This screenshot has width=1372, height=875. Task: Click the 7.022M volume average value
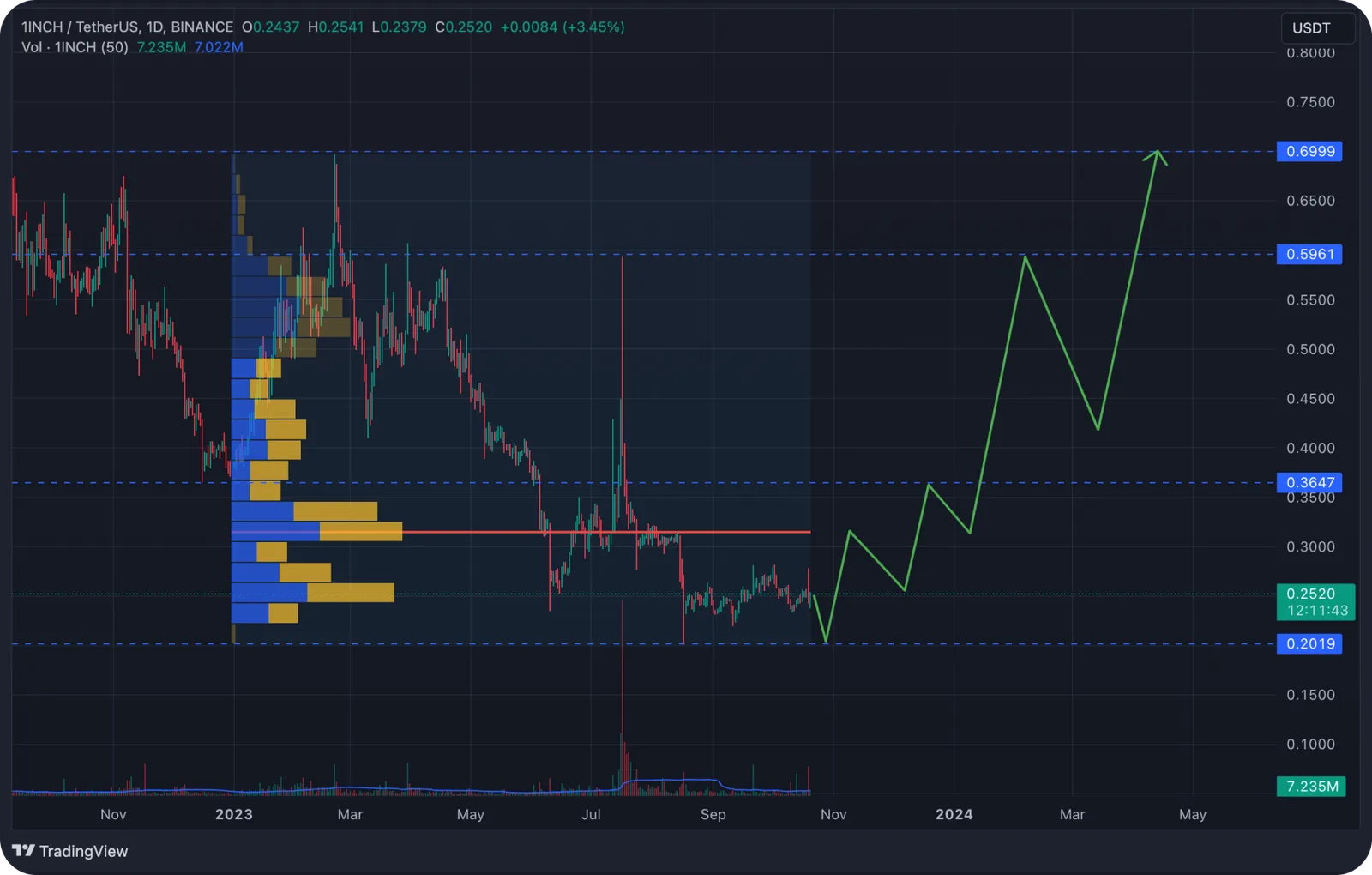pos(219,47)
